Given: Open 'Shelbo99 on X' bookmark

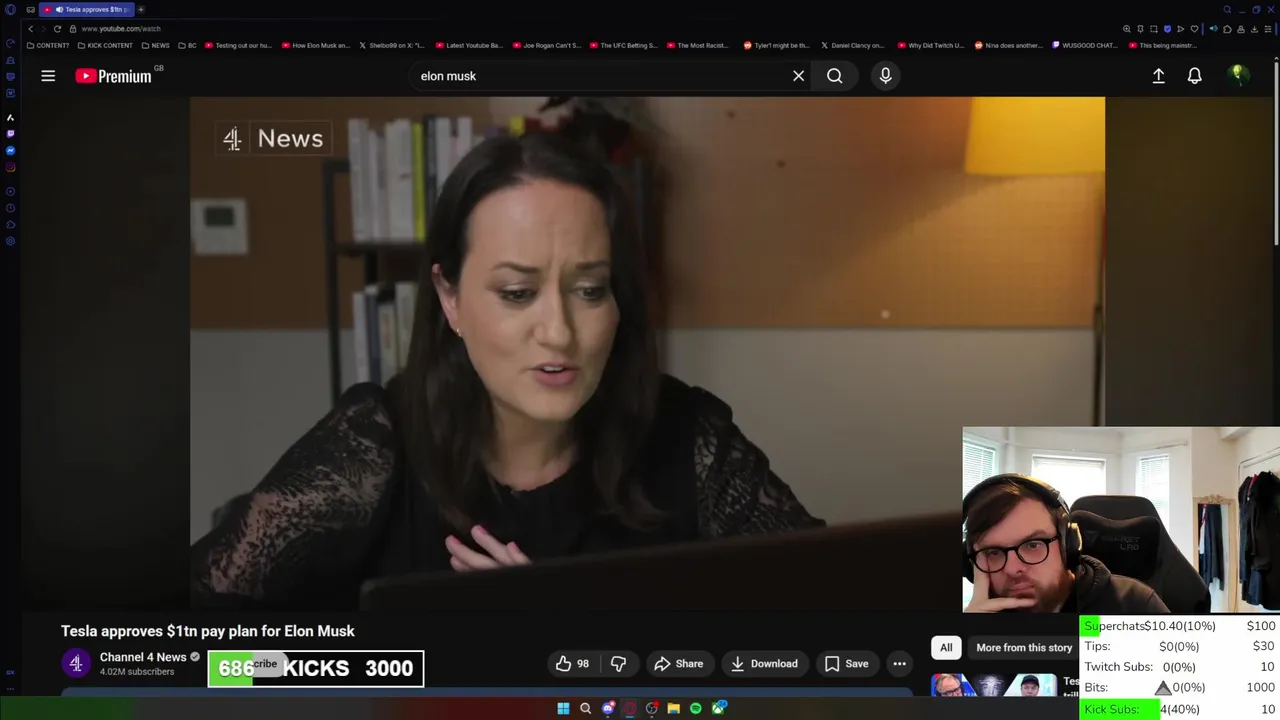Looking at the screenshot, I should click(x=393, y=45).
